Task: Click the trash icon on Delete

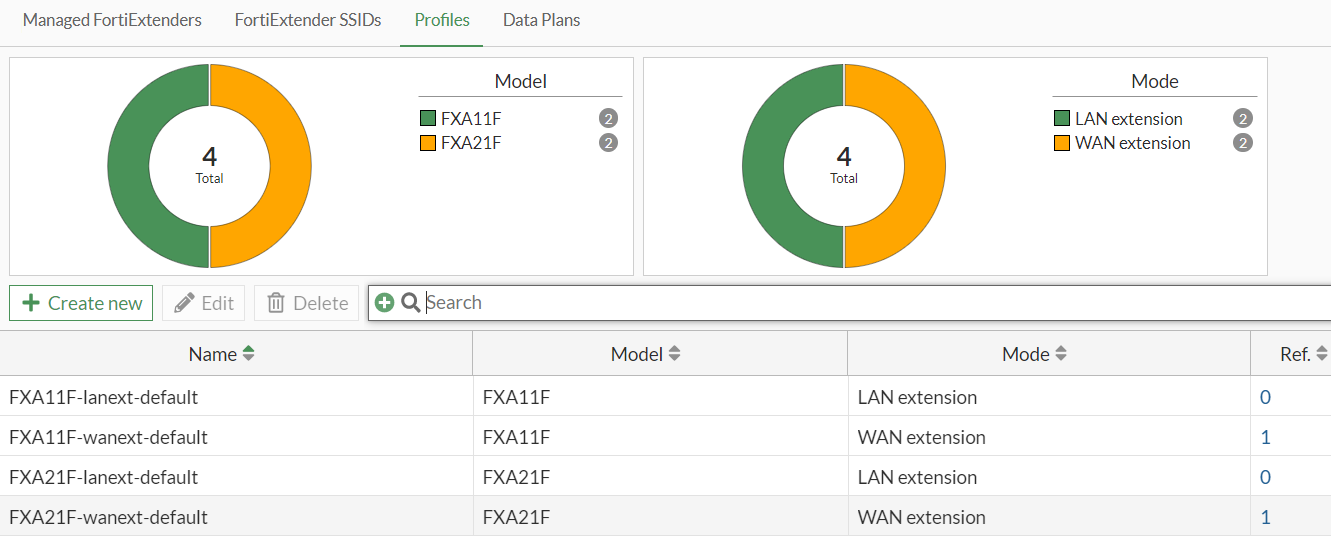Action: pos(276,303)
